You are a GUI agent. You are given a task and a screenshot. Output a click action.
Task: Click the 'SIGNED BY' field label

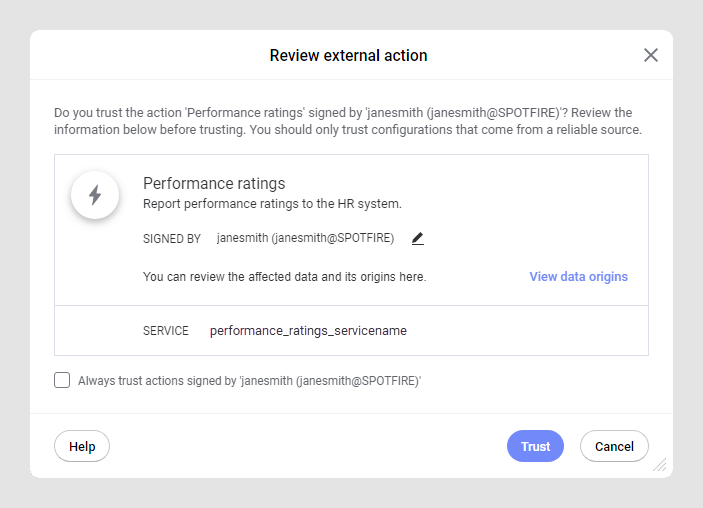tap(172, 239)
